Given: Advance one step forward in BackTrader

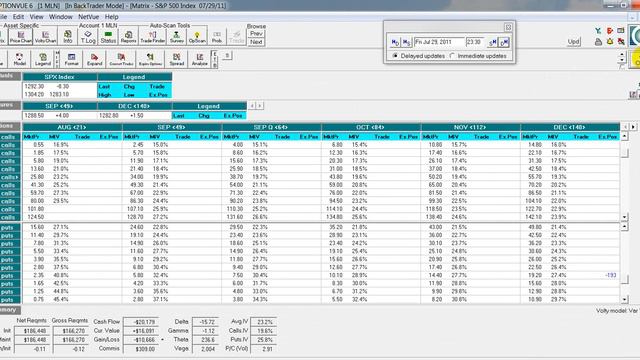Looking at the screenshot, I should (x=493, y=42).
